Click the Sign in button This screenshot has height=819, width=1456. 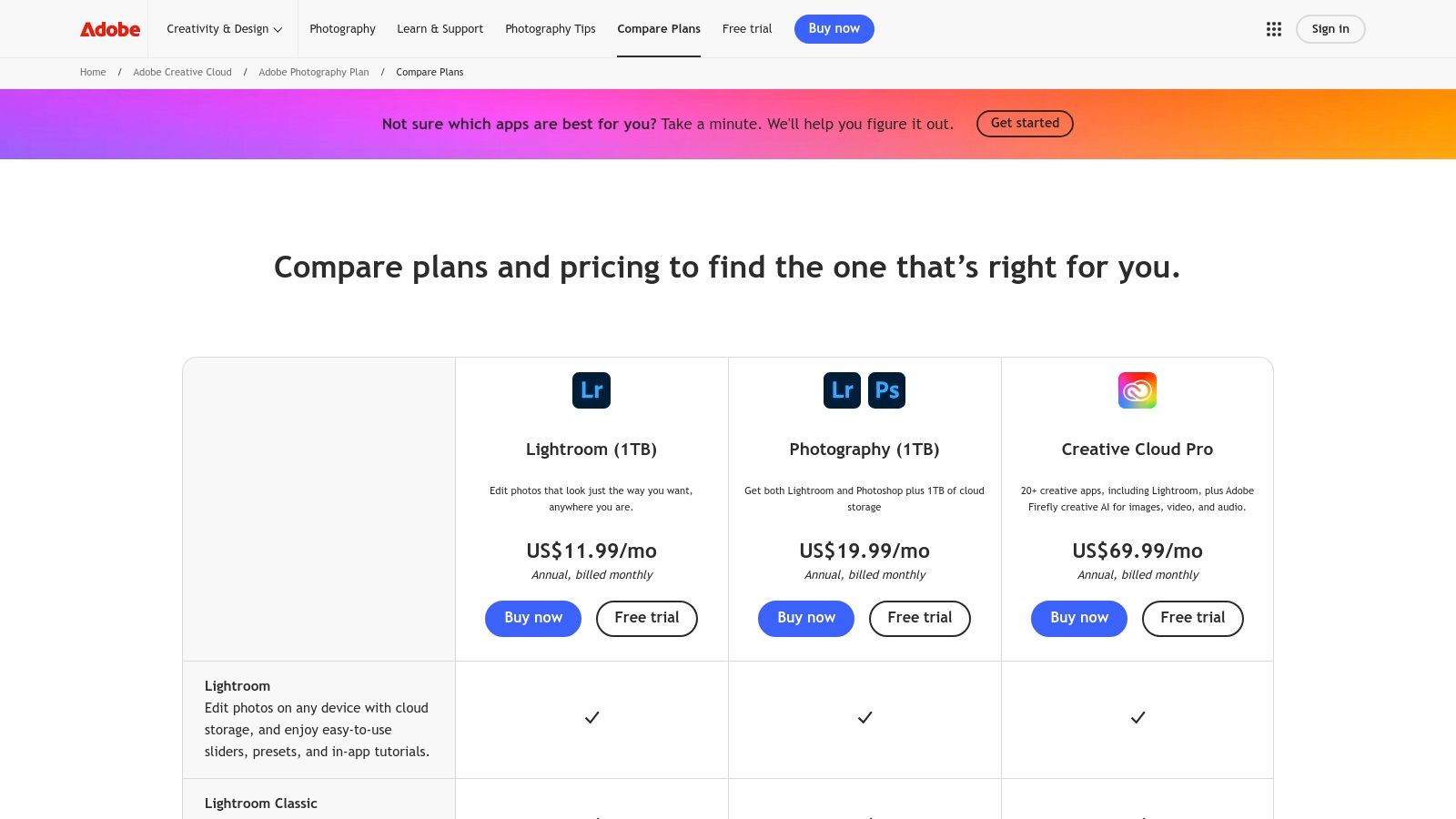(x=1330, y=29)
